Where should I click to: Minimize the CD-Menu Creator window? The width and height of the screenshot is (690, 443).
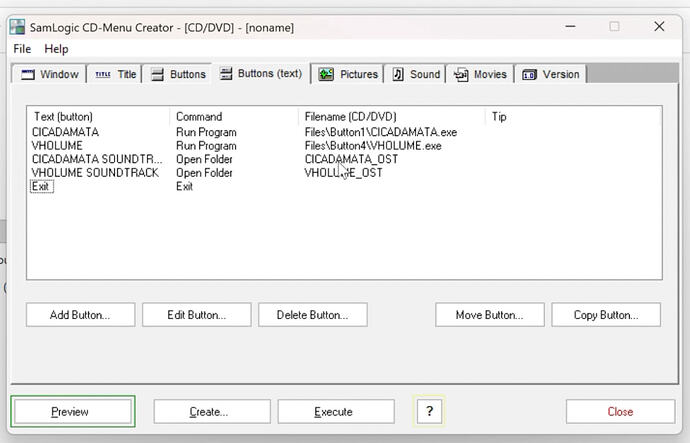coord(570,26)
